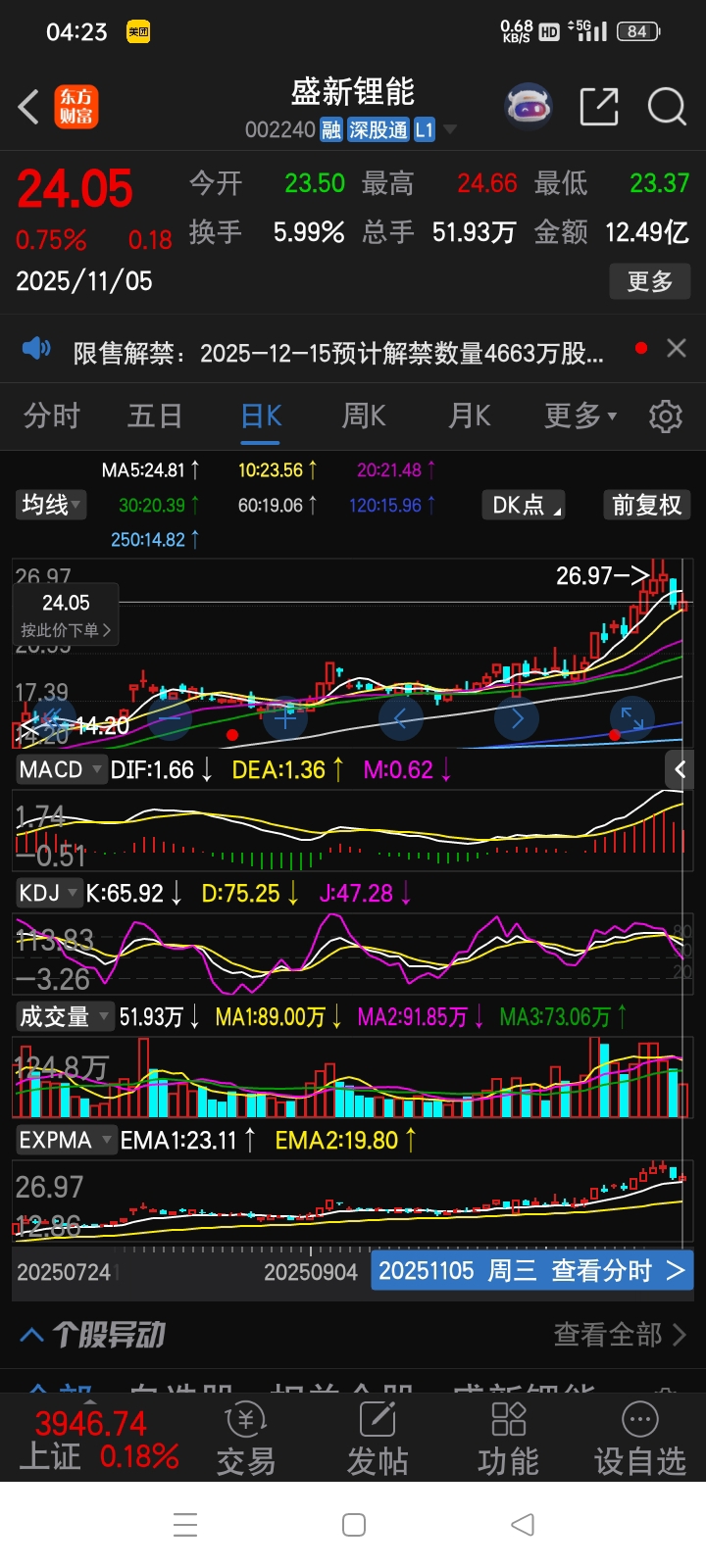
Task: Zoom in chart with plus circle
Action: tap(285, 718)
